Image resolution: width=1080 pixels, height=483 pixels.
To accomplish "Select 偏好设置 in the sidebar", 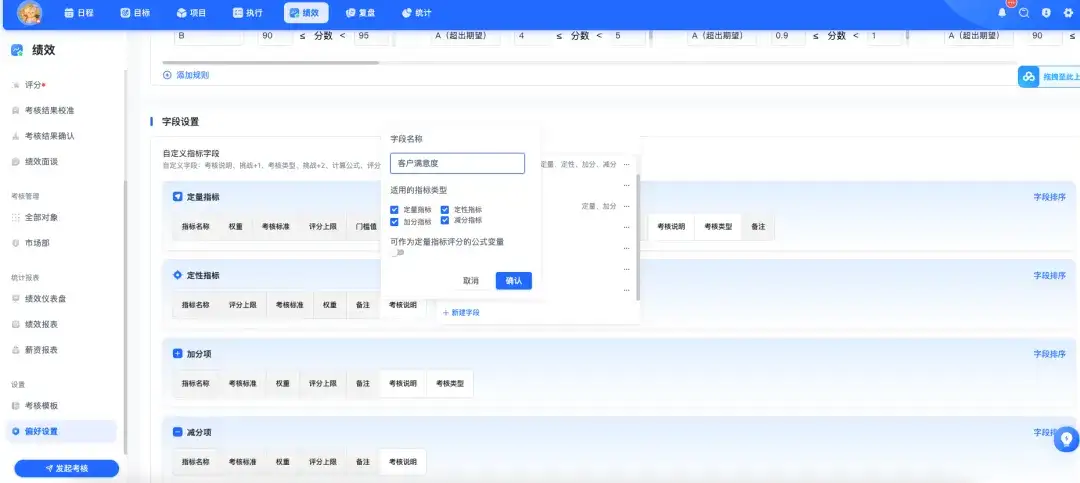I will [x=61, y=431].
